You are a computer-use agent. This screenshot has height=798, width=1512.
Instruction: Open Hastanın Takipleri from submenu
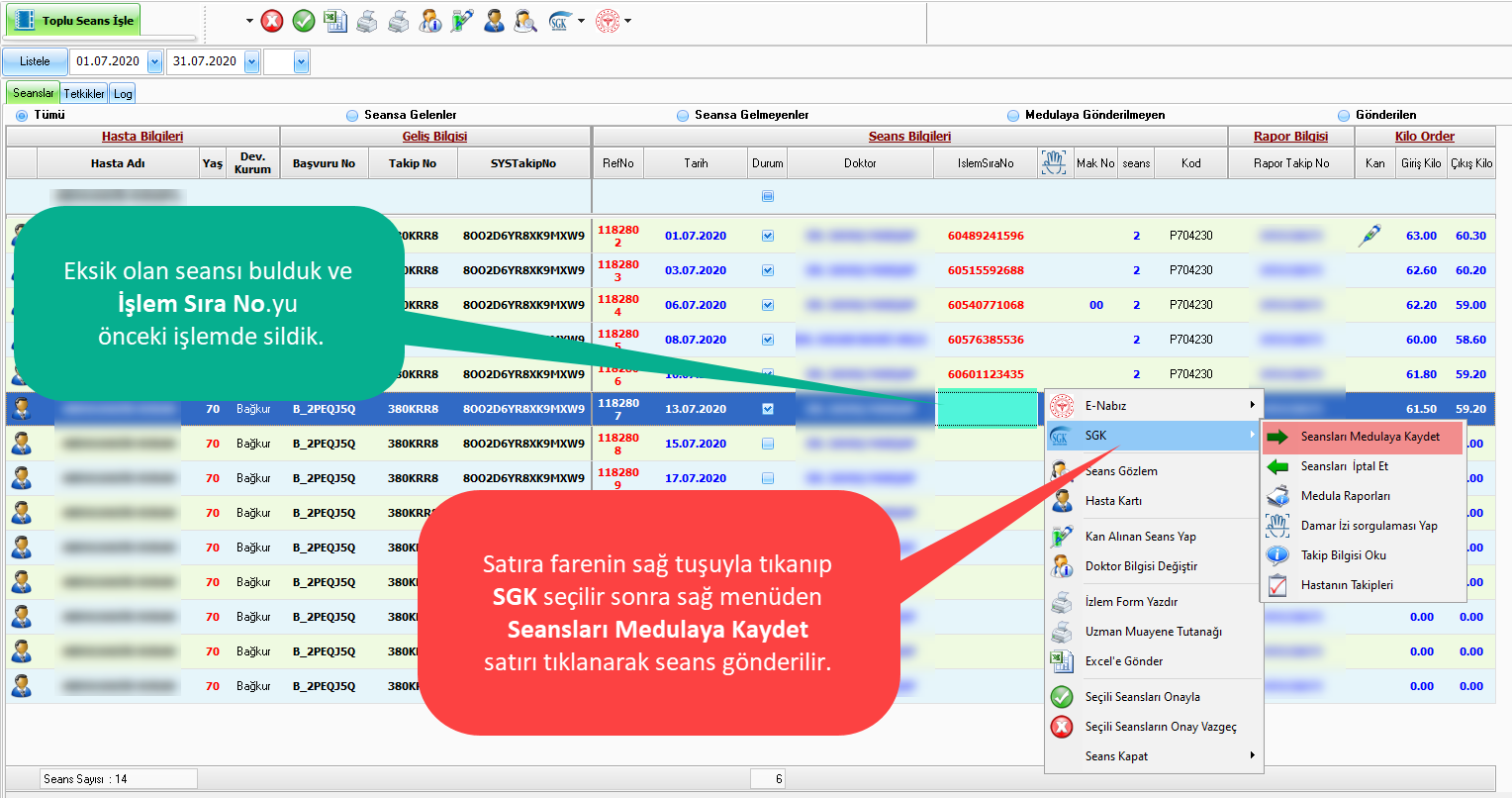point(1363,585)
